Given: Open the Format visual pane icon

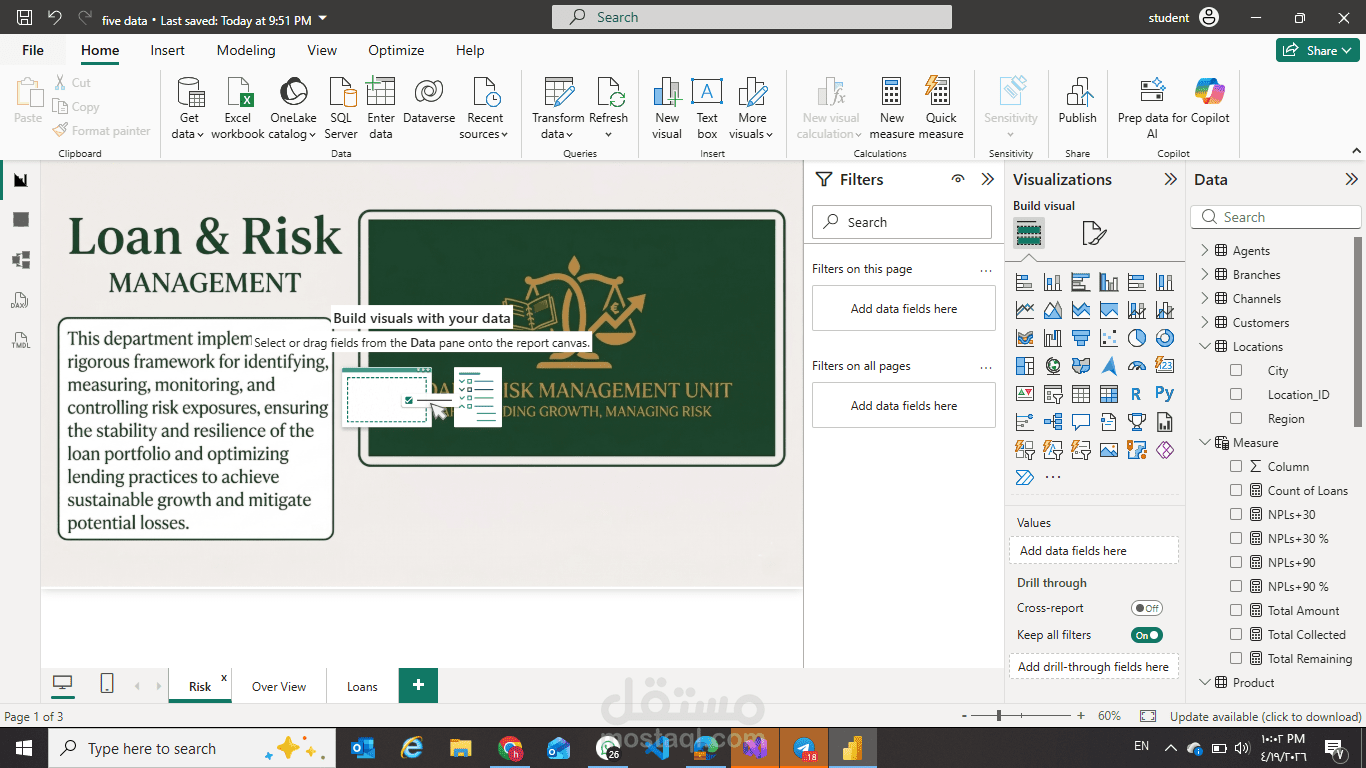Looking at the screenshot, I should point(1094,234).
